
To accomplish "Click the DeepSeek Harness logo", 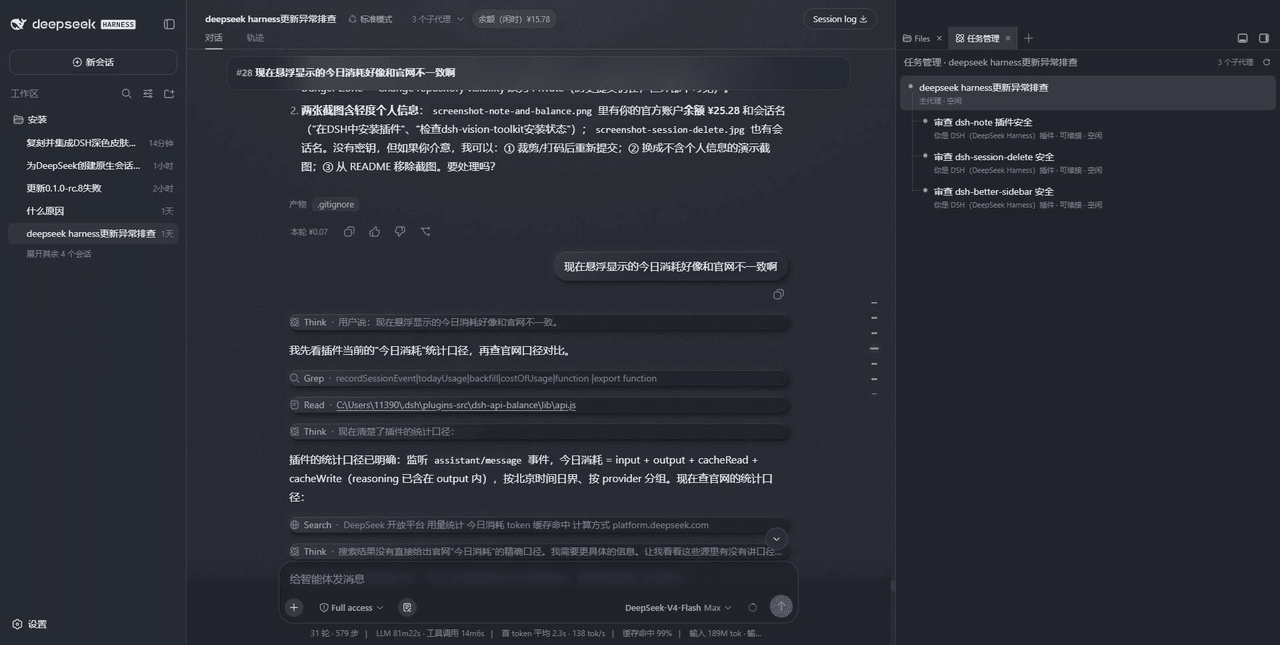I will click(73, 24).
